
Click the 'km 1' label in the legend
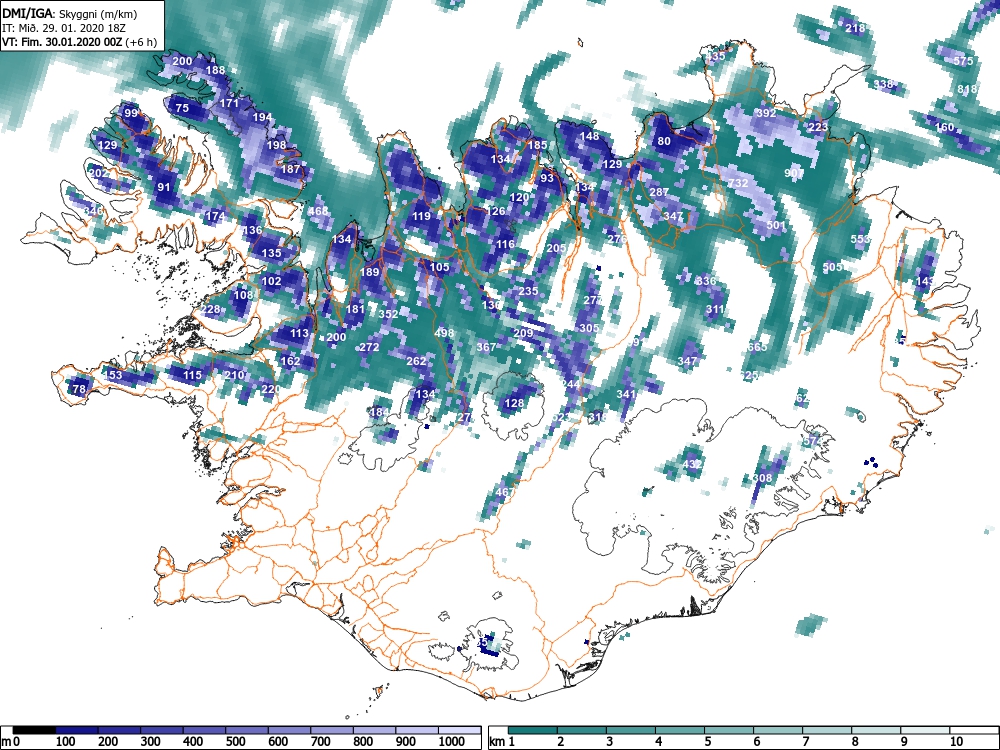click(503, 742)
